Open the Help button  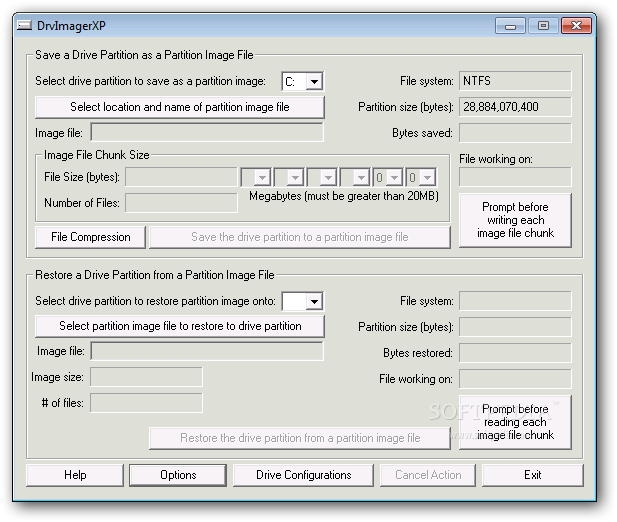click(75, 475)
